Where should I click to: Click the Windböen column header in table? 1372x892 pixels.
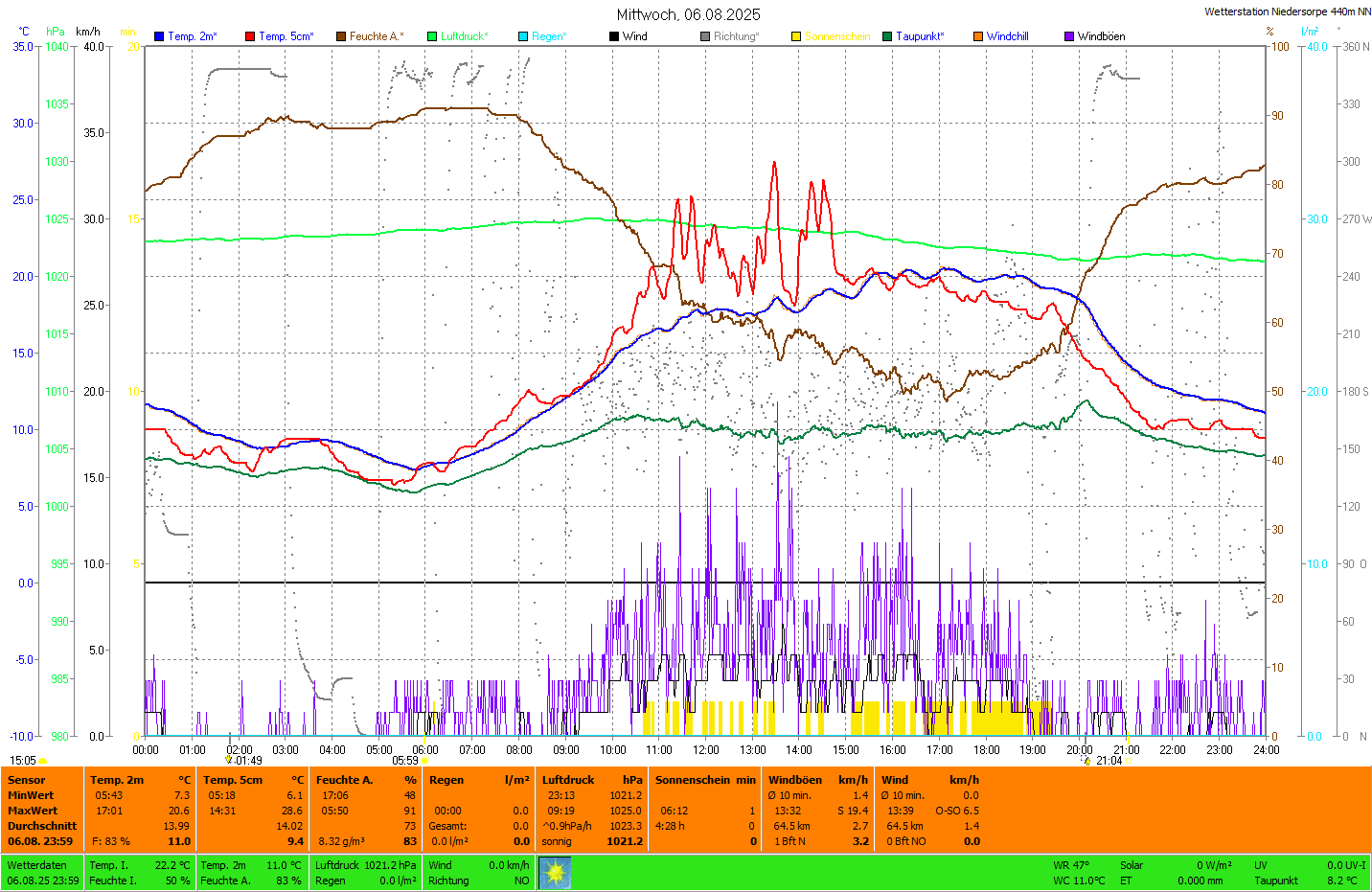(x=795, y=780)
